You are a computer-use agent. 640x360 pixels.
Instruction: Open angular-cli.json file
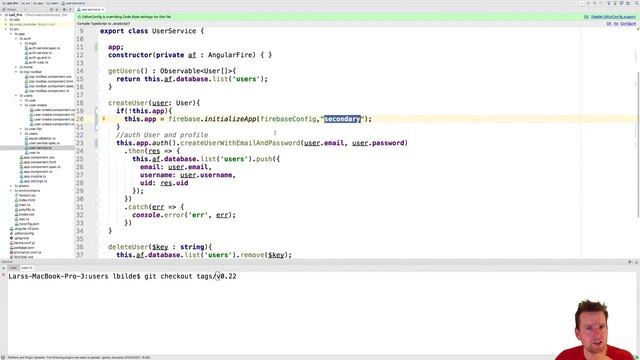coord(24,229)
